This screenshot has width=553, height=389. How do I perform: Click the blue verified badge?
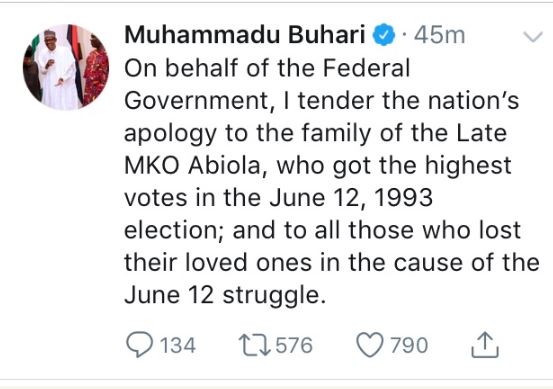pyautogui.click(x=384, y=35)
